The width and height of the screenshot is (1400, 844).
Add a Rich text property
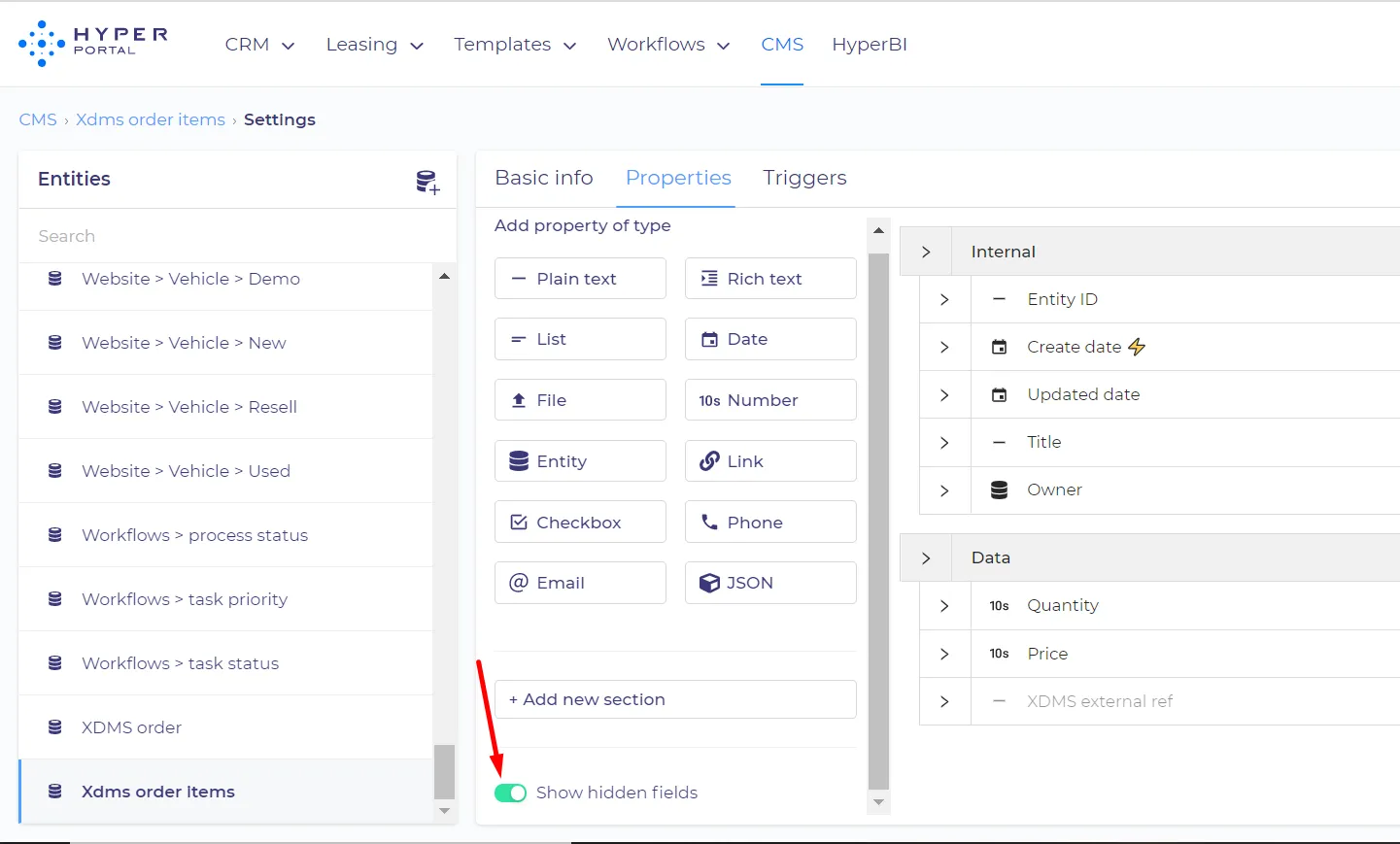click(x=770, y=279)
